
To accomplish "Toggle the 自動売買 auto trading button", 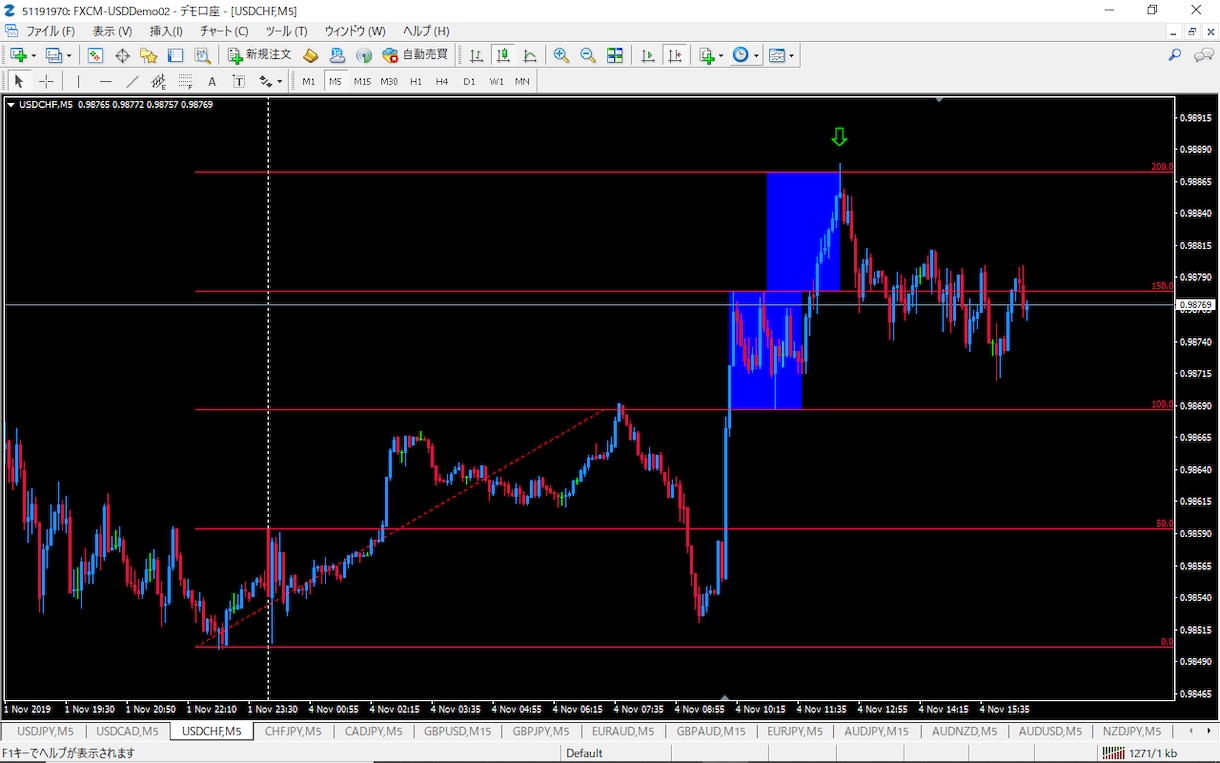I will [415, 56].
